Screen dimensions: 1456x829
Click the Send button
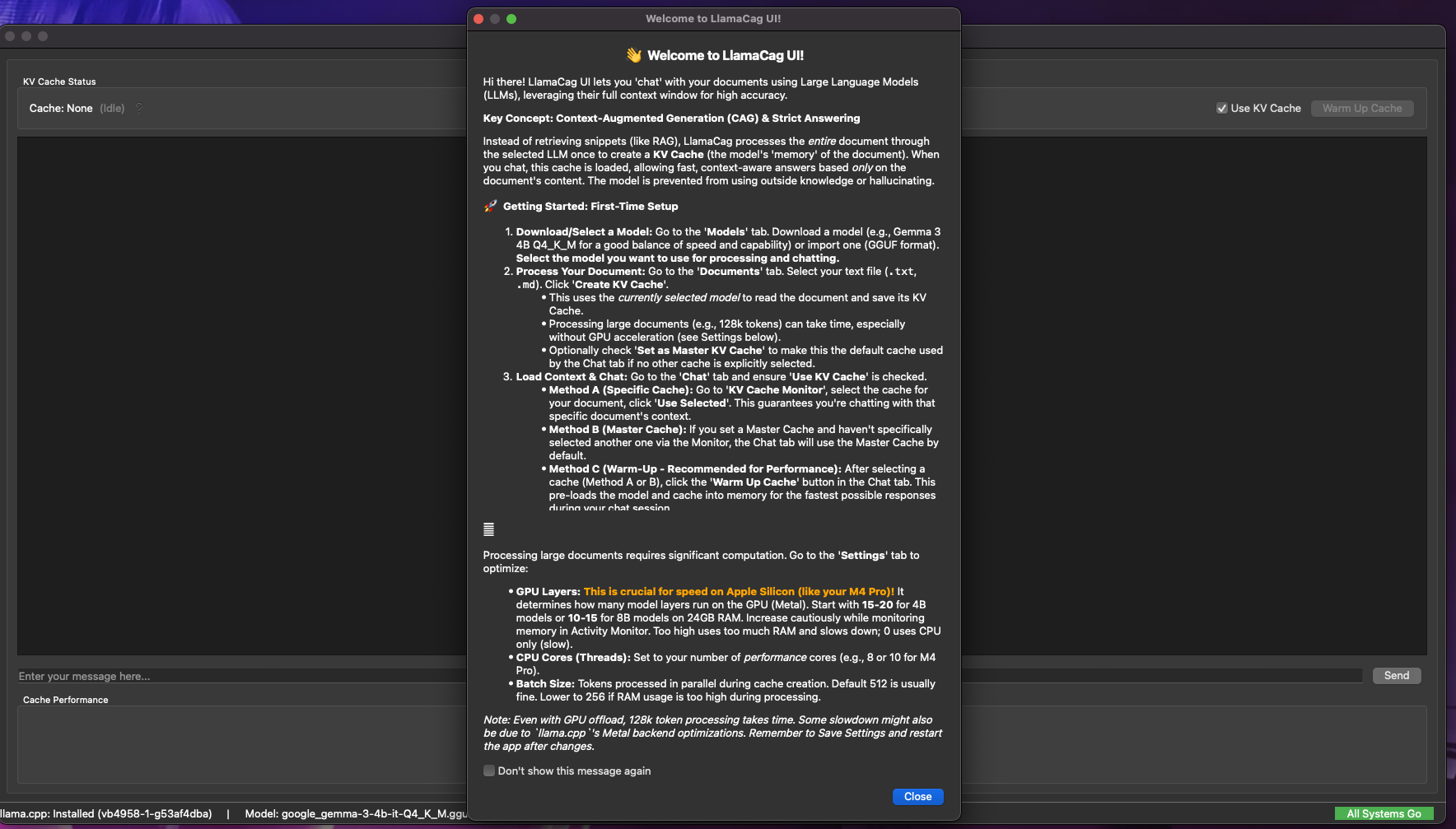tap(1396, 675)
